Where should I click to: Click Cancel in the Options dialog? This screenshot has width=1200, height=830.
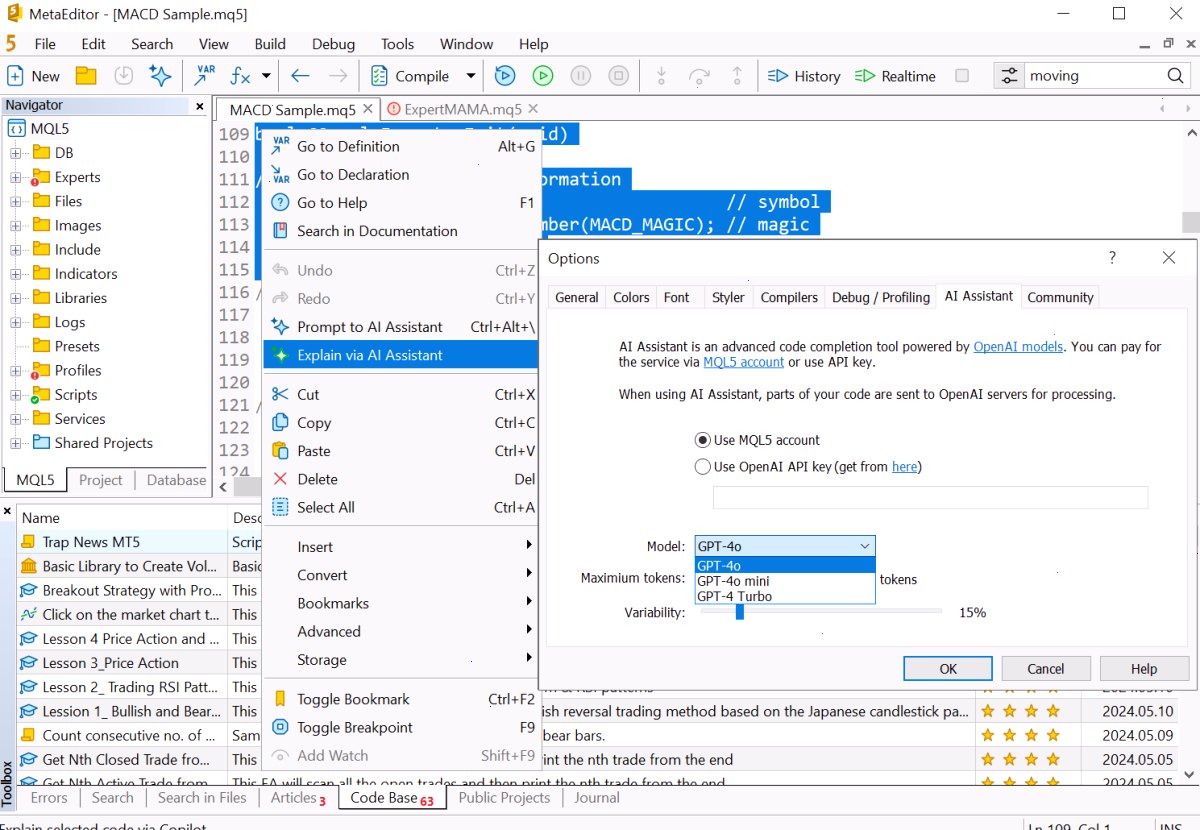(1046, 669)
